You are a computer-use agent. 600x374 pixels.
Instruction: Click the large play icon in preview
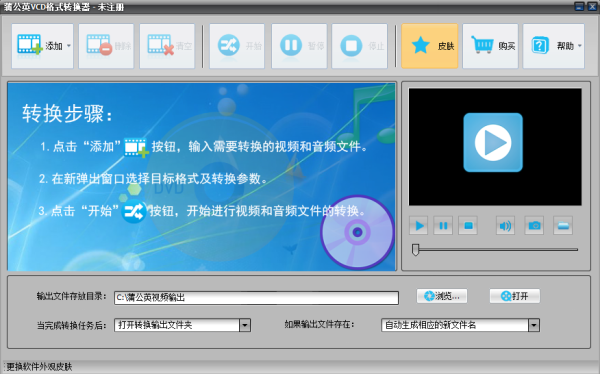pyautogui.click(x=493, y=142)
